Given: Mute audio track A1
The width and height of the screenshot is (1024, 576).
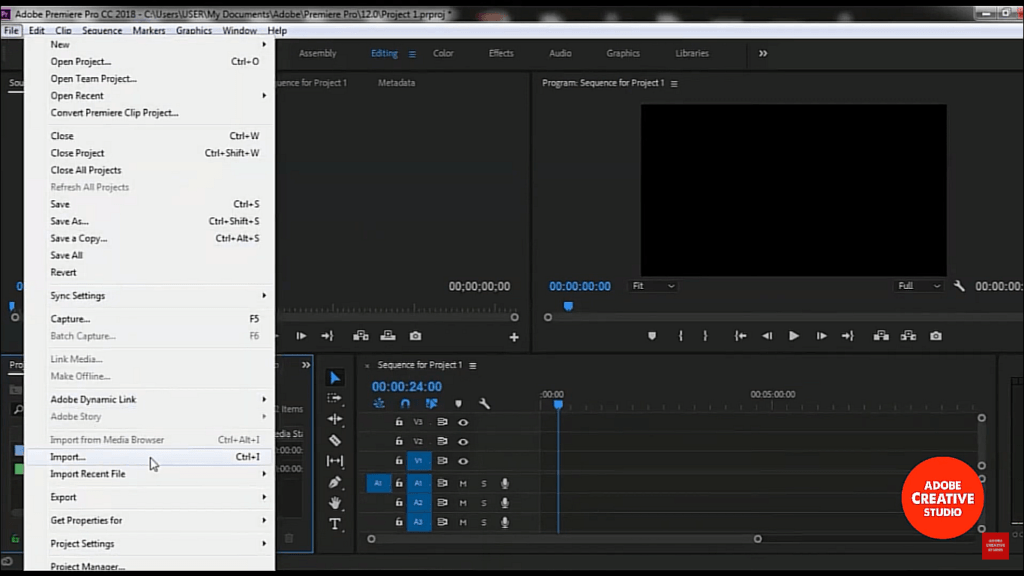Looking at the screenshot, I should (x=463, y=483).
